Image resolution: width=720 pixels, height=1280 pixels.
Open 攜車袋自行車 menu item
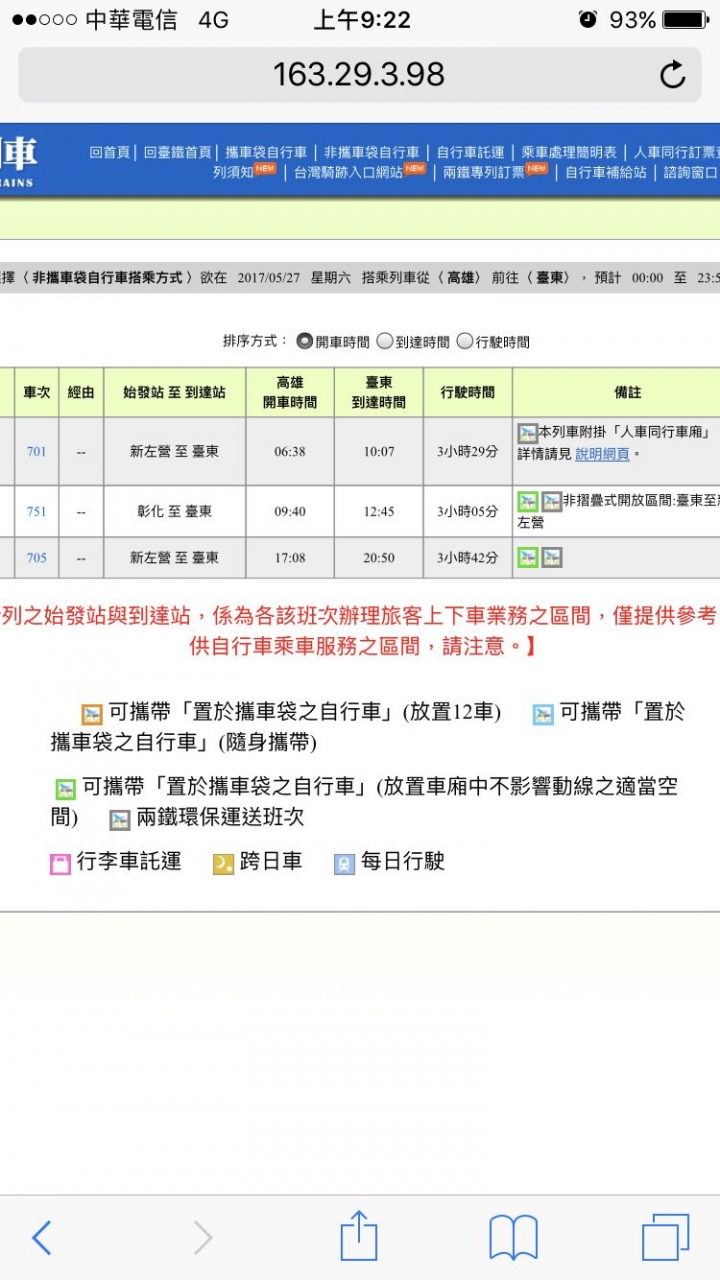click(x=266, y=152)
